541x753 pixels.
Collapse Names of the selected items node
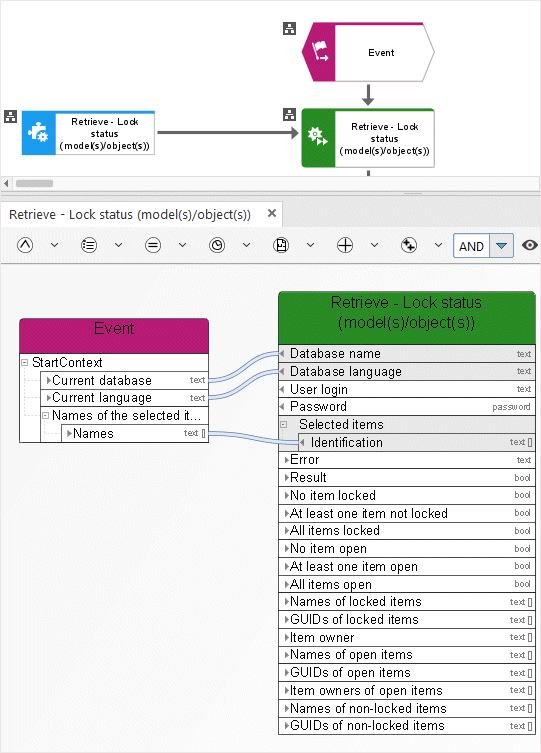45,415
